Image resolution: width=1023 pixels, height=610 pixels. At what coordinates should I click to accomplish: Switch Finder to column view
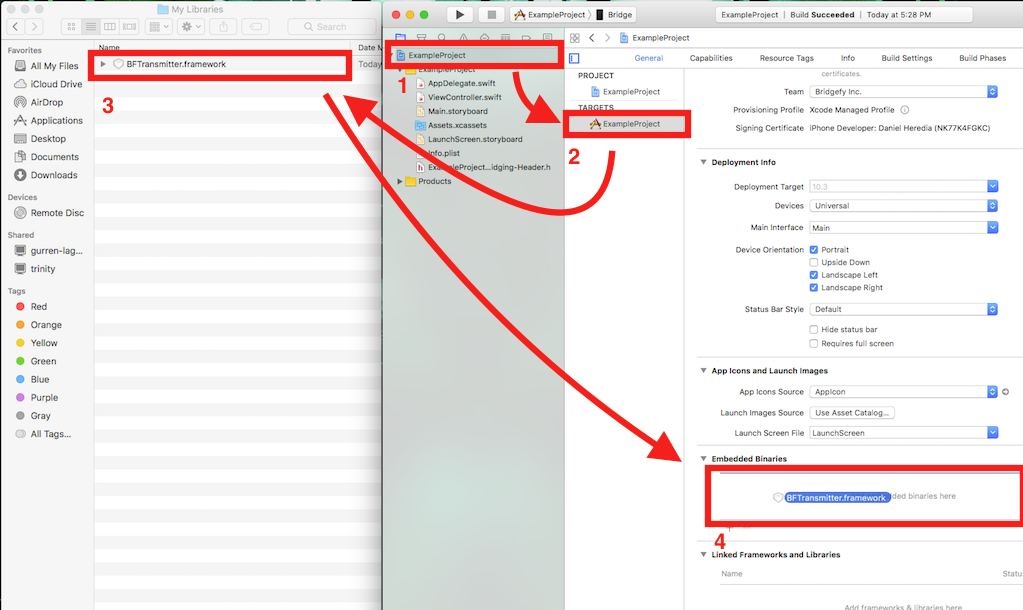[x=110, y=27]
